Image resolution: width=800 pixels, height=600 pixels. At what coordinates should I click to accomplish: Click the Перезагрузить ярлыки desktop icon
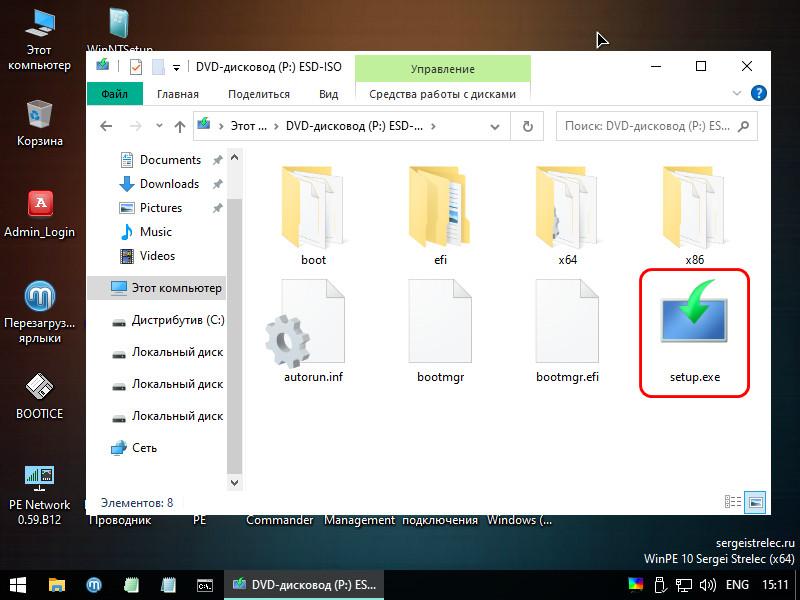point(39,312)
